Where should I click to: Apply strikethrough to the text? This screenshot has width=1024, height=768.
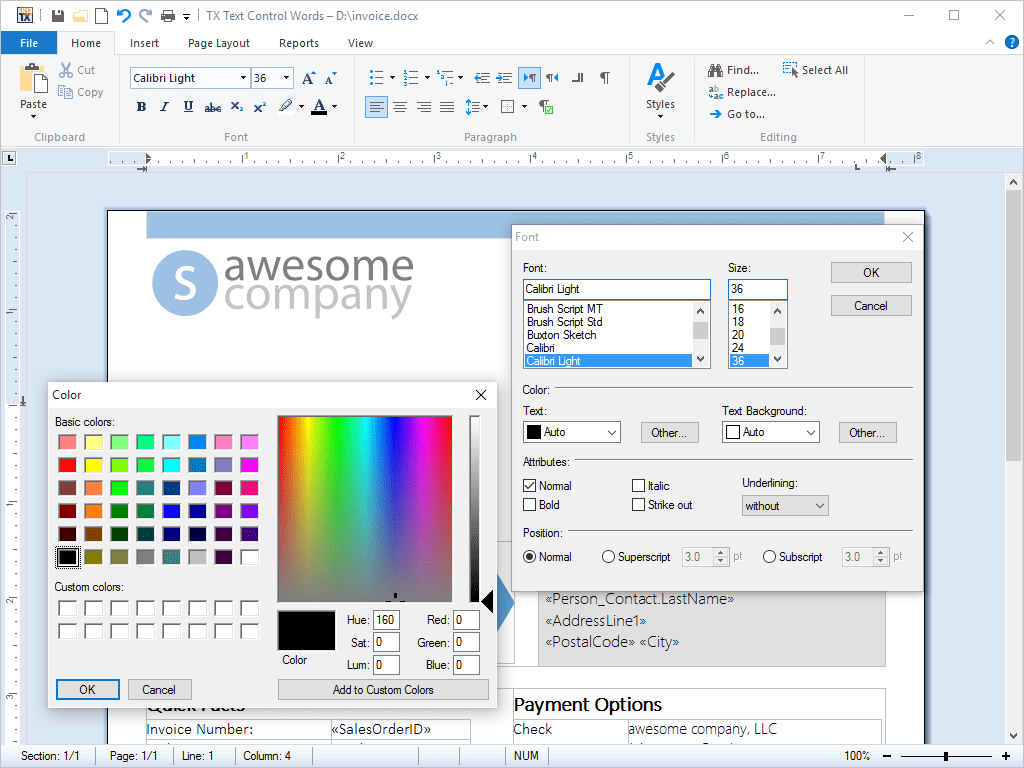212,106
